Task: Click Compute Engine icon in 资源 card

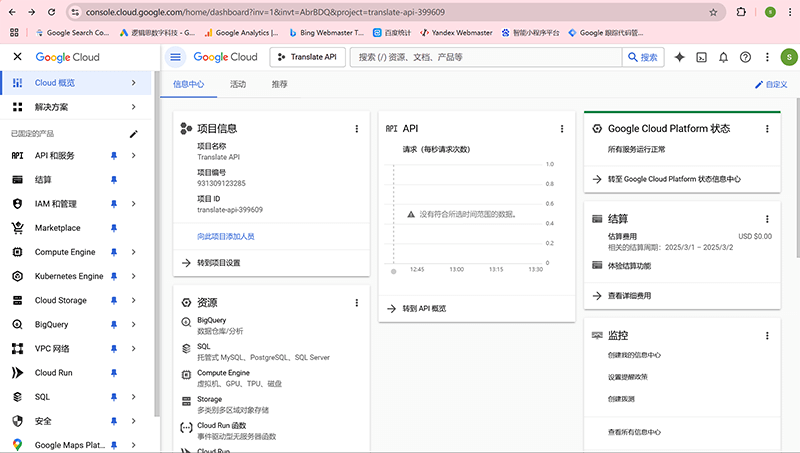Action: click(186, 375)
